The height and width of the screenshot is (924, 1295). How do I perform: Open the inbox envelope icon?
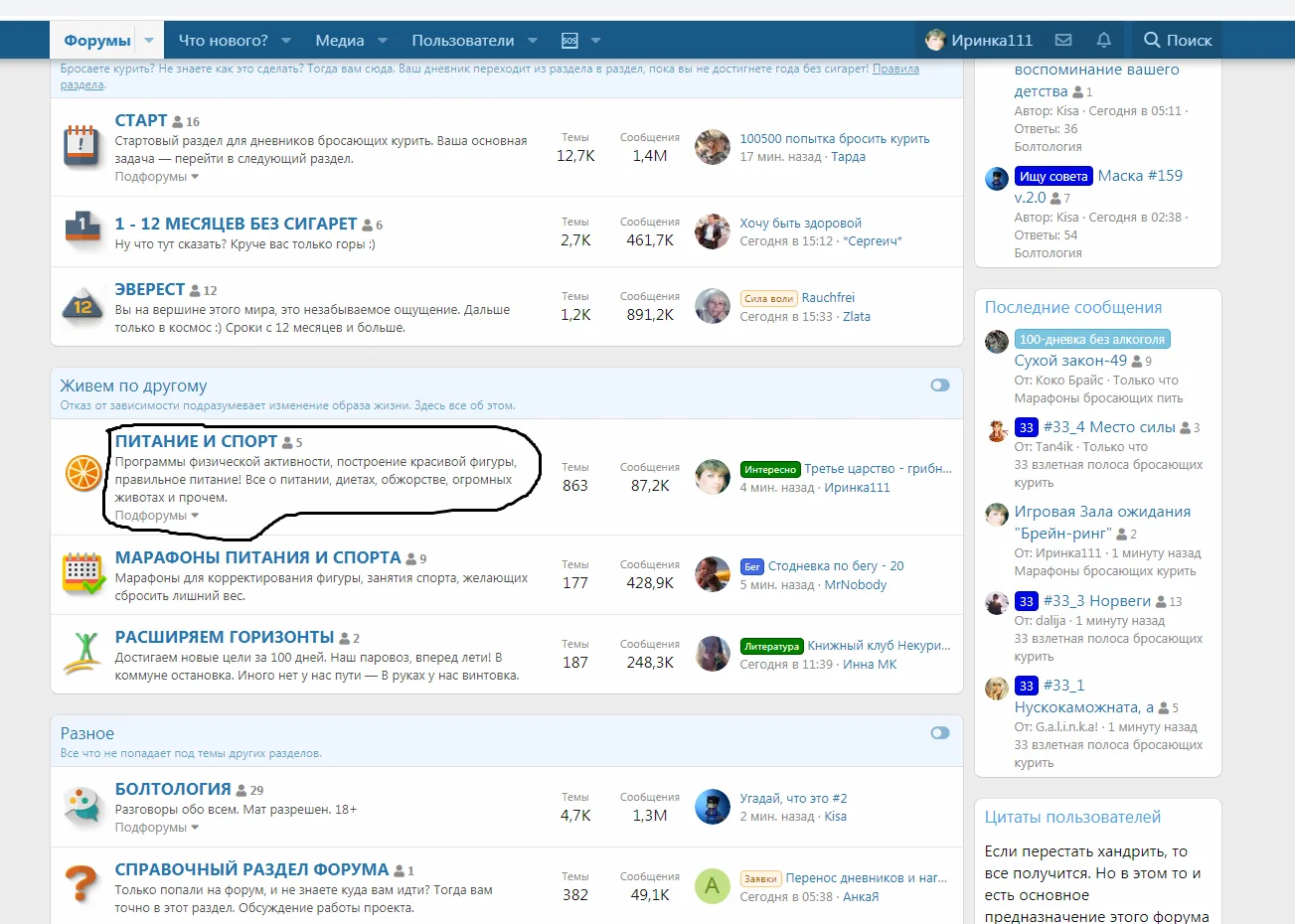pos(1063,41)
